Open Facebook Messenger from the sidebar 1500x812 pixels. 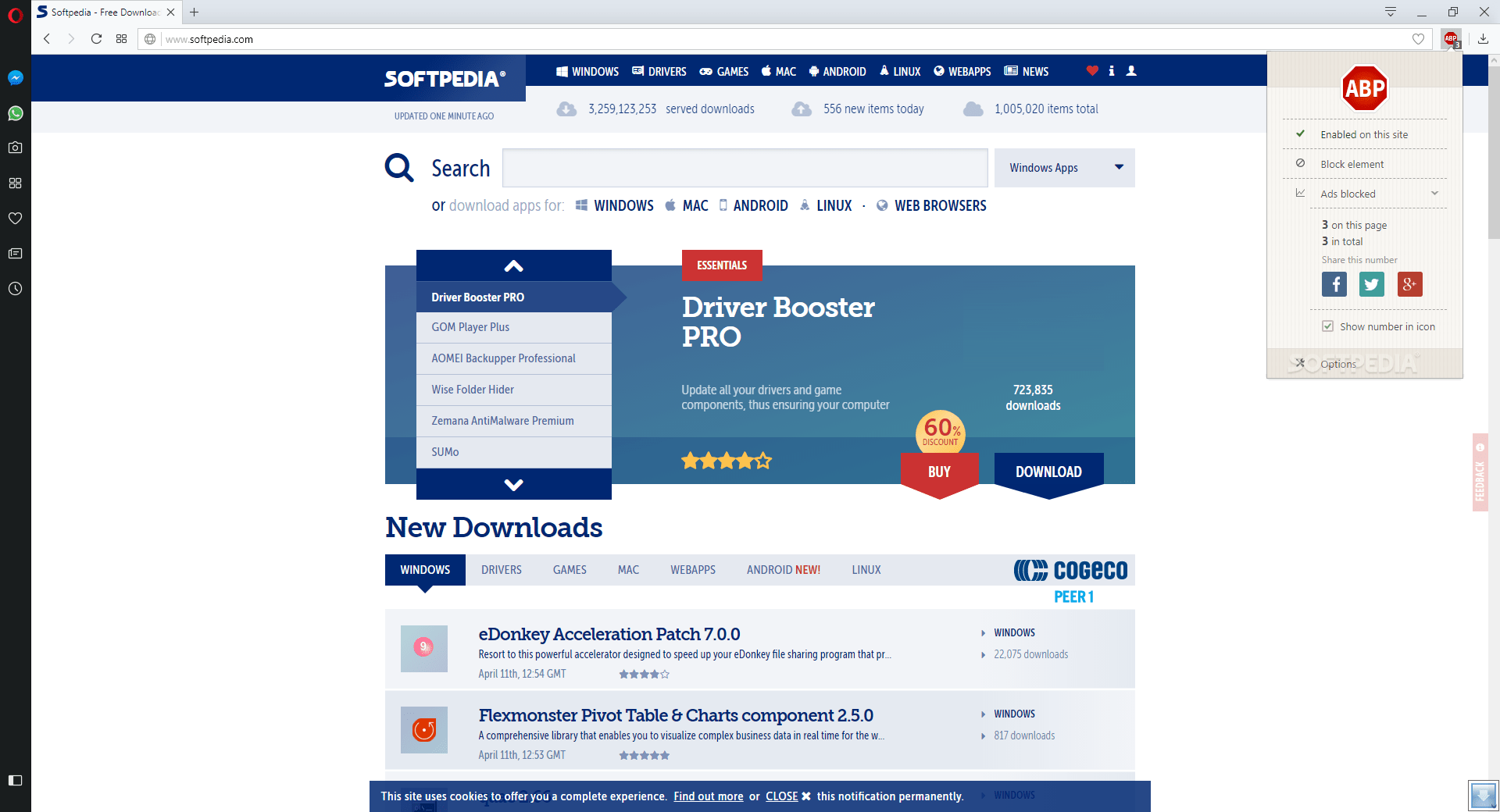pos(16,77)
